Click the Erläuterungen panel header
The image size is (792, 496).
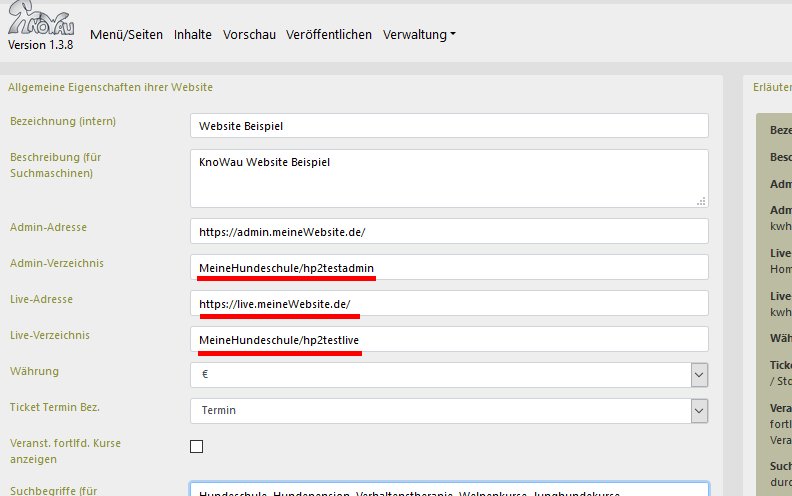(770, 87)
